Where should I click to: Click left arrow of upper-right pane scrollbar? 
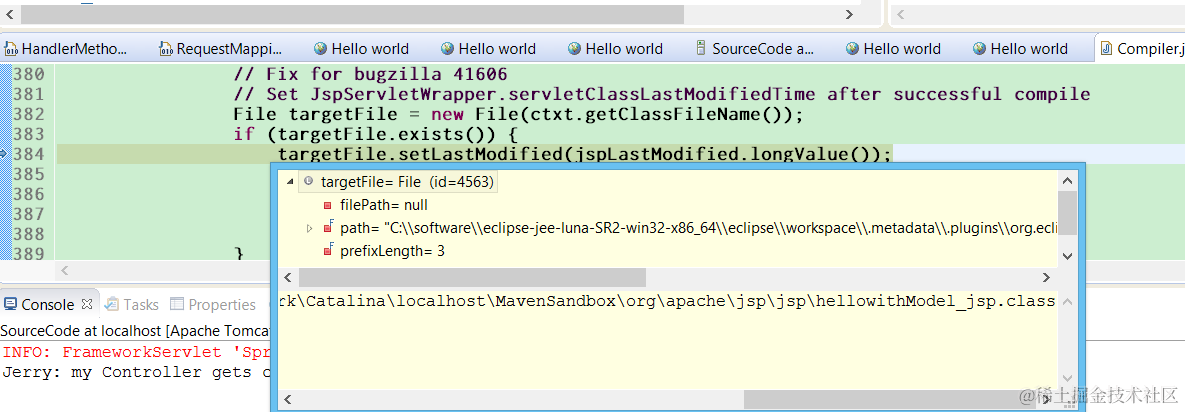(900, 14)
